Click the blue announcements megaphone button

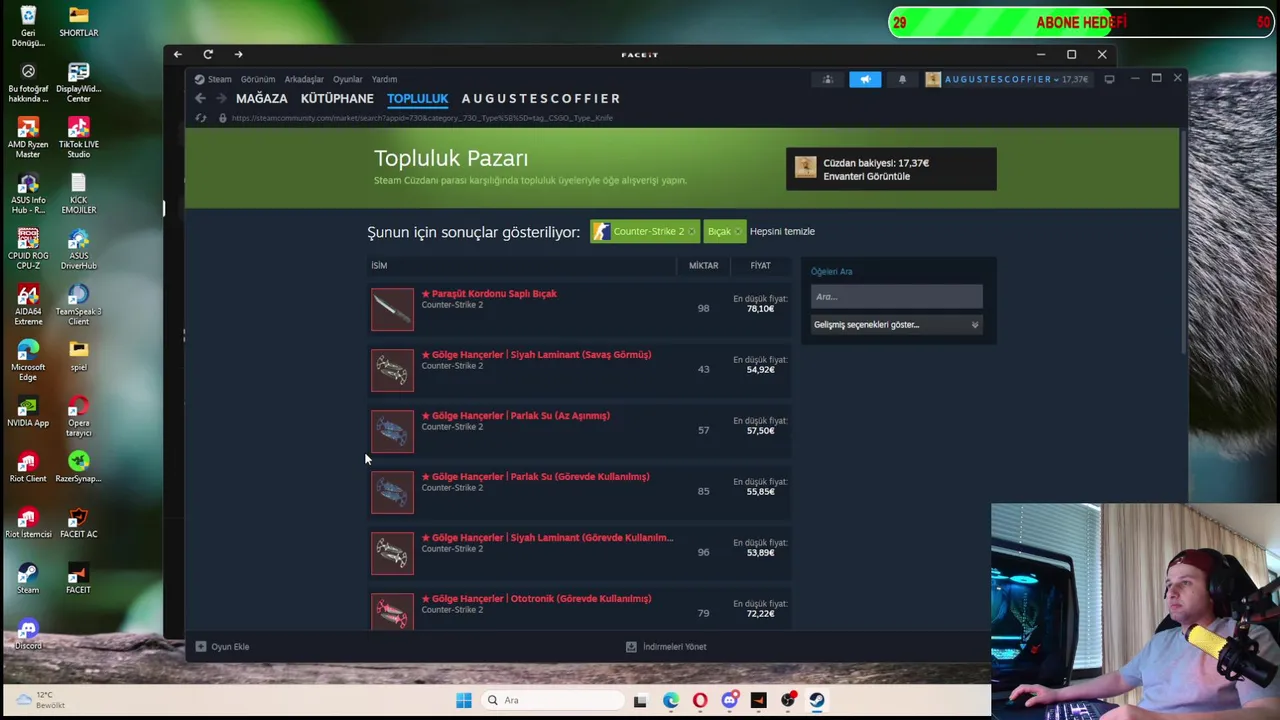865,79
